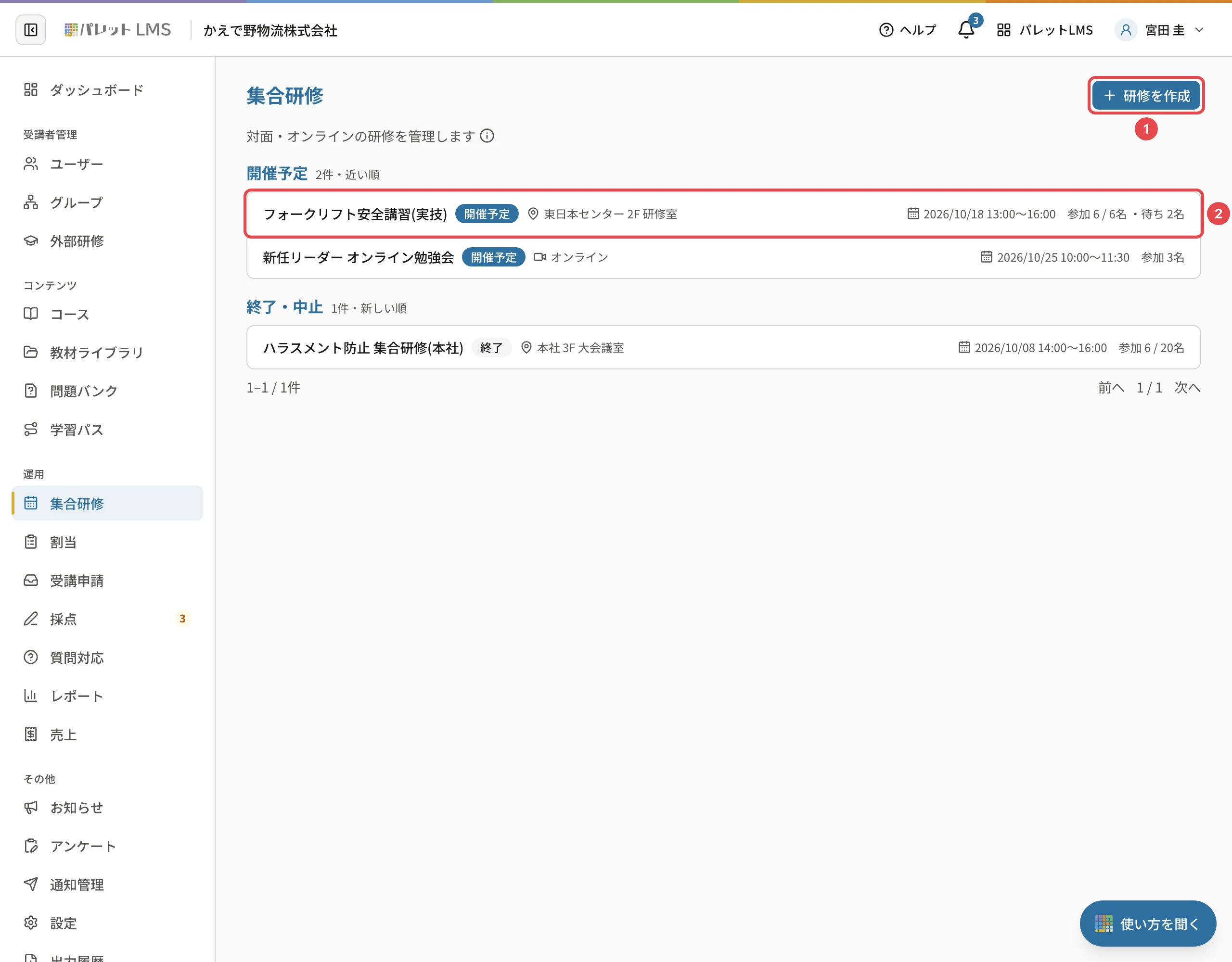Open the ハラスメント防止 集合研修(本社) row
This screenshot has width=1232, height=962.
(724, 347)
